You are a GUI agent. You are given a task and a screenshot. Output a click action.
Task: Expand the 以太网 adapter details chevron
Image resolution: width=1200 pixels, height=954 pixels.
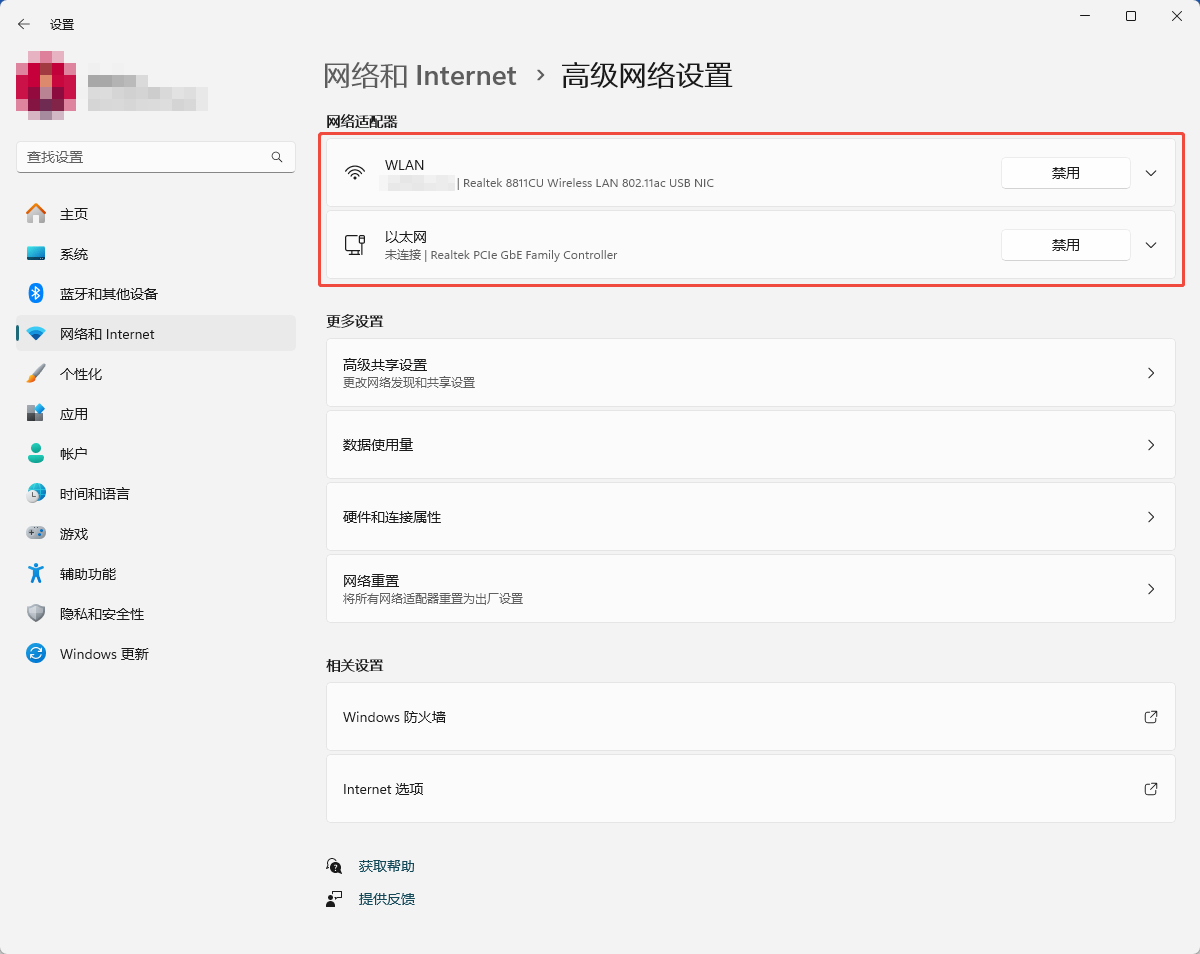(1151, 245)
